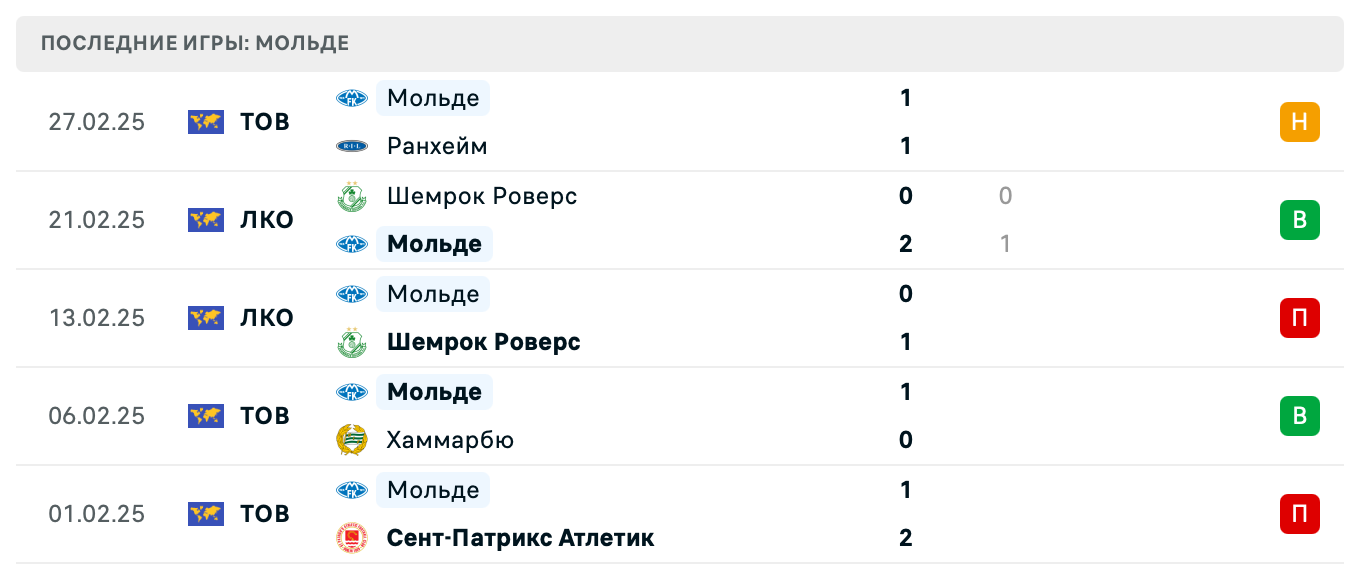Click the 2:1 first-half score column for 21.02.25

1005,220
